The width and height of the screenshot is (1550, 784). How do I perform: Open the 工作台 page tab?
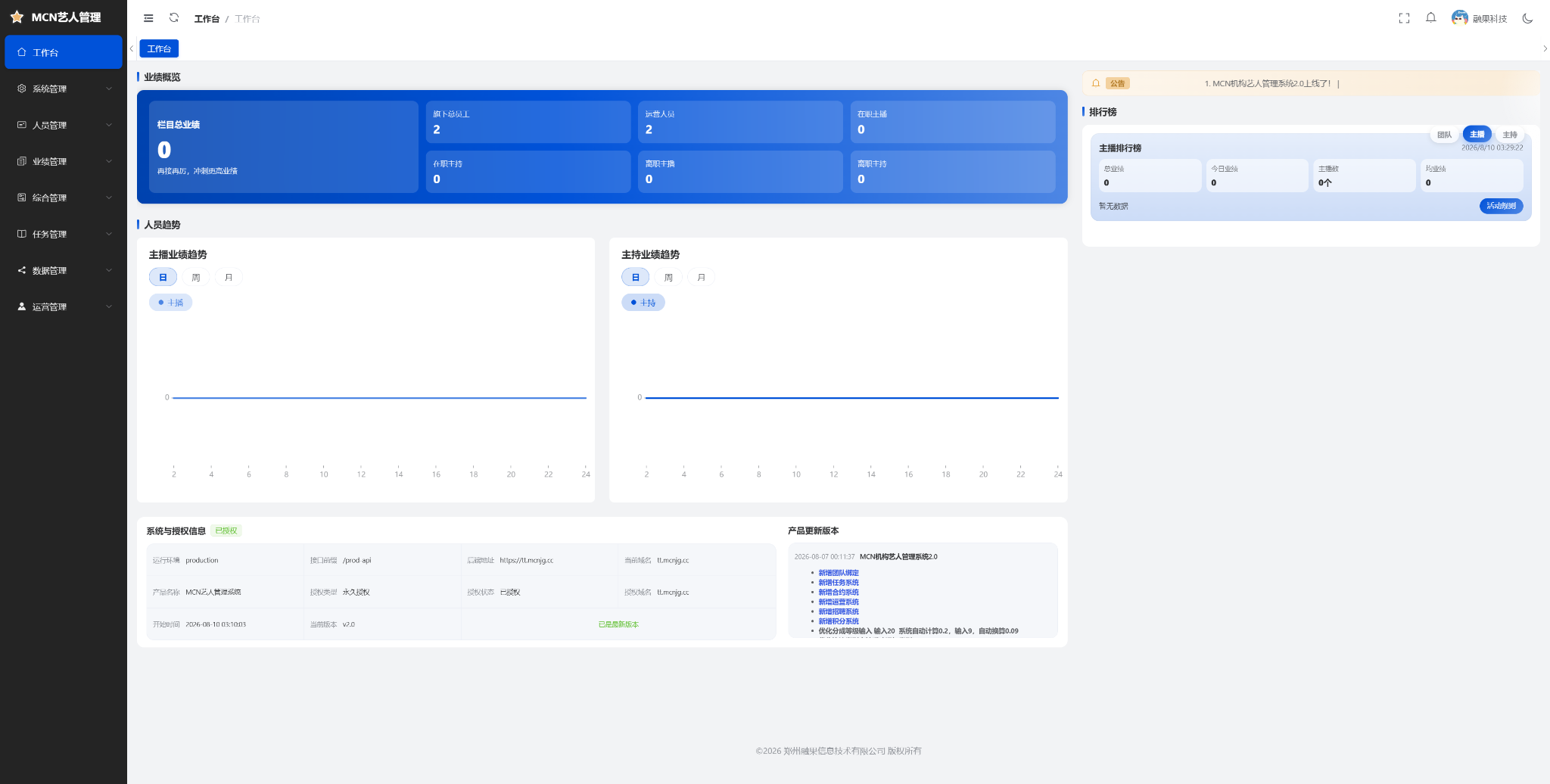click(159, 48)
